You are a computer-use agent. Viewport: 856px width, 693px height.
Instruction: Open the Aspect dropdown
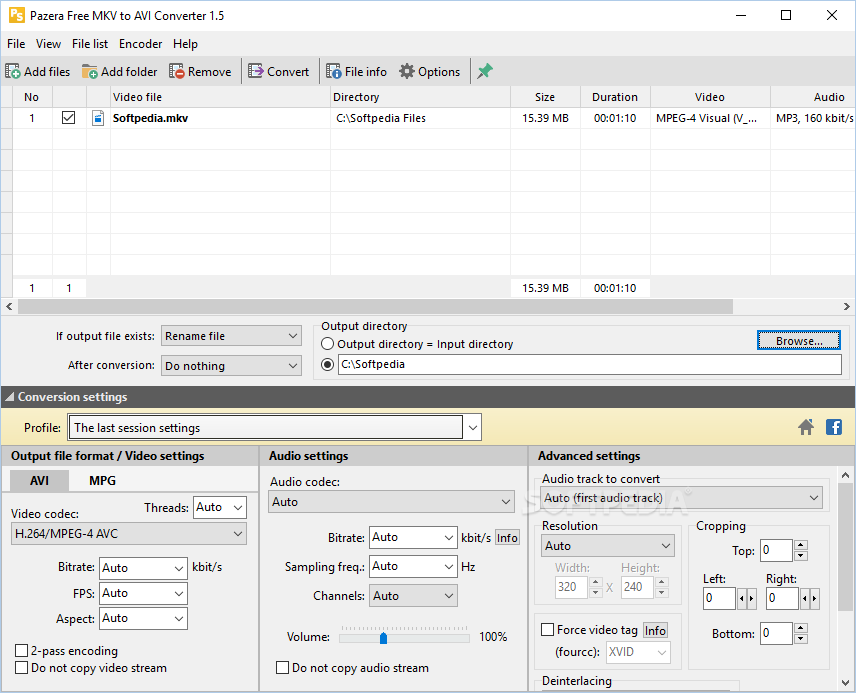point(144,618)
